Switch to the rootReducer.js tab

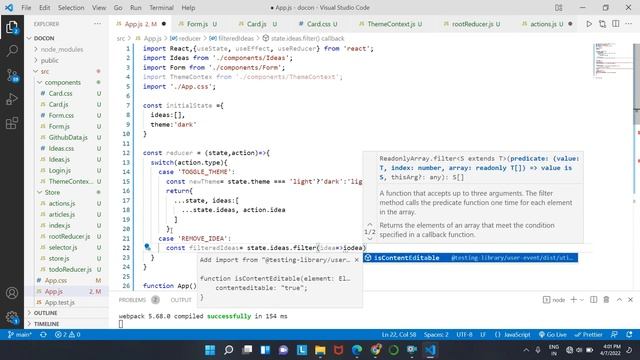point(472,24)
